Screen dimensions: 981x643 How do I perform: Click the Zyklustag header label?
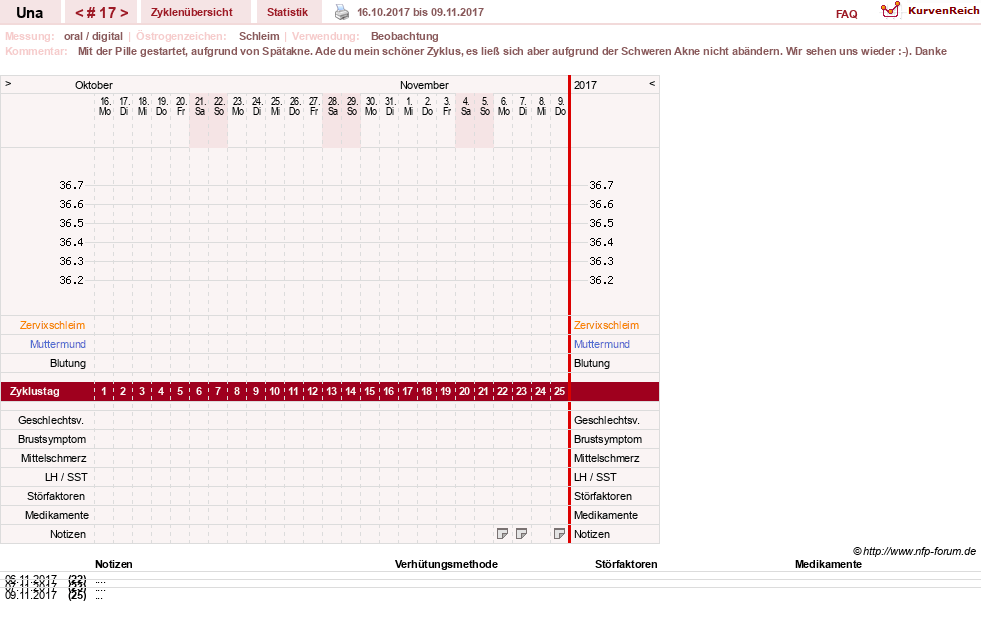point(34,392)
